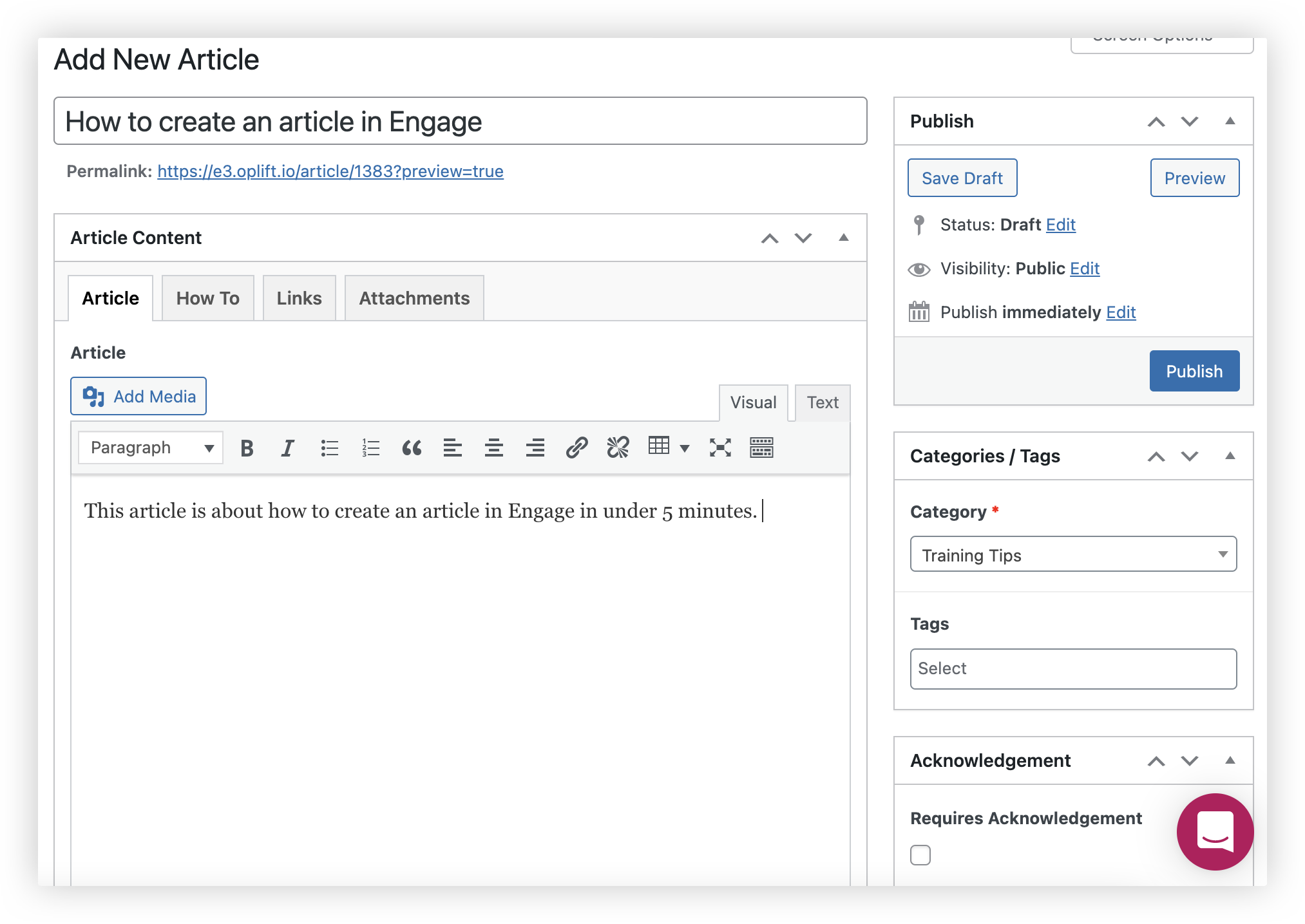Switch to the How To tab

[207, 298]
